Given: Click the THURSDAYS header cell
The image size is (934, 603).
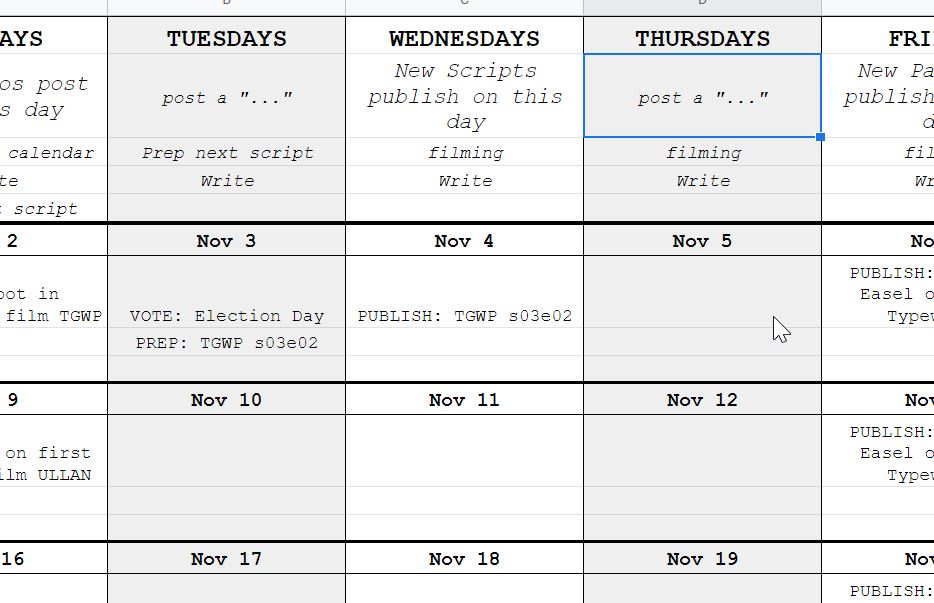Looking at the screenshot, I should pos(702,39).
